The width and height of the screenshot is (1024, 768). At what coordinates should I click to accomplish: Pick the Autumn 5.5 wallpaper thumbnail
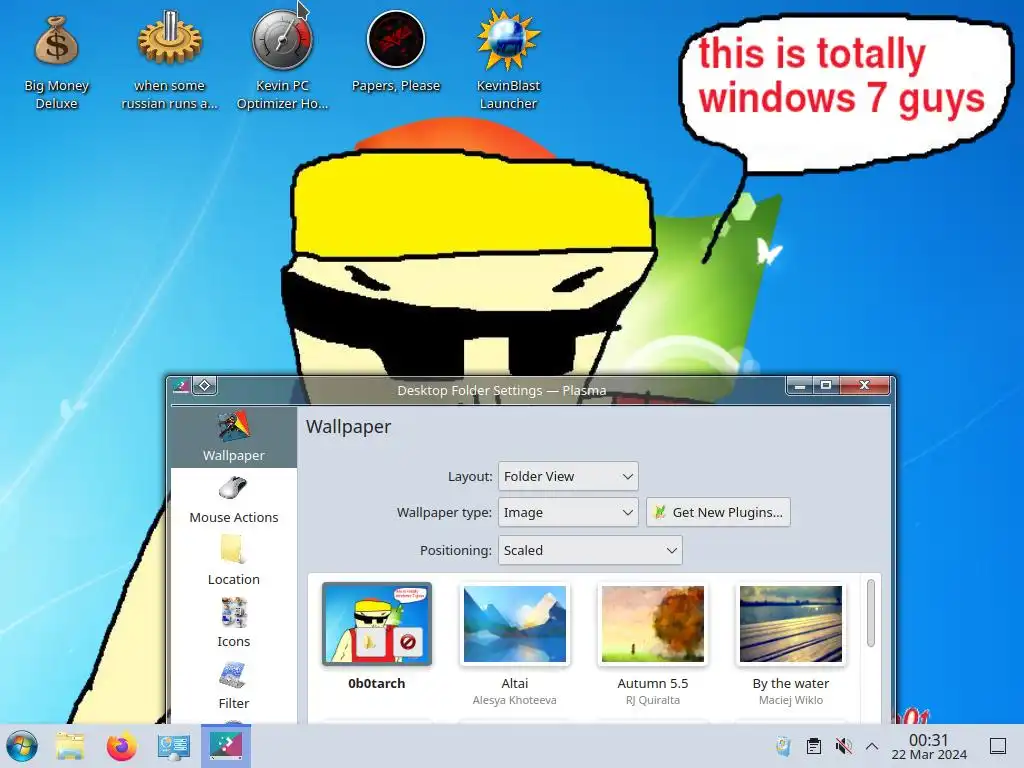(652, 624)
